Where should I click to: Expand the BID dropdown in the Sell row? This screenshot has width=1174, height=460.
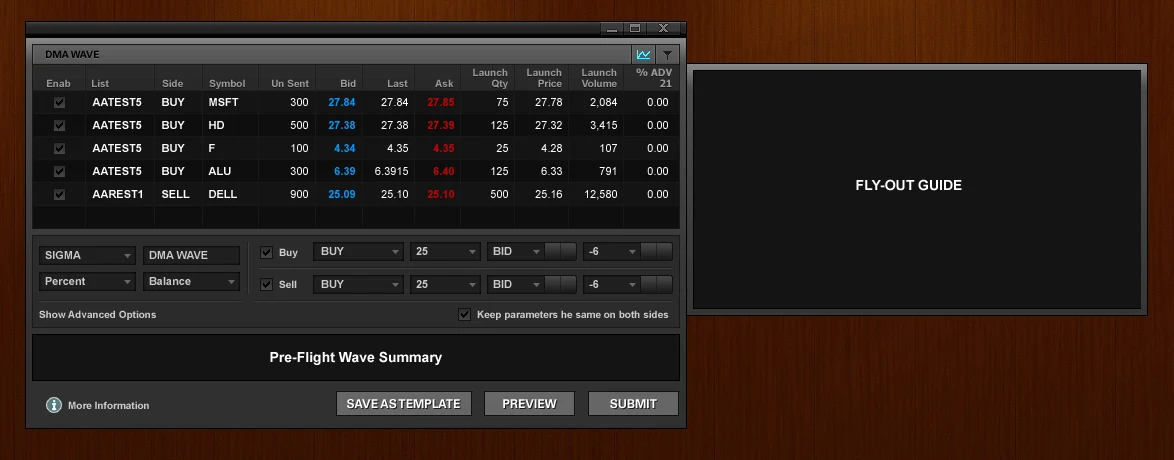coord(515,285)
